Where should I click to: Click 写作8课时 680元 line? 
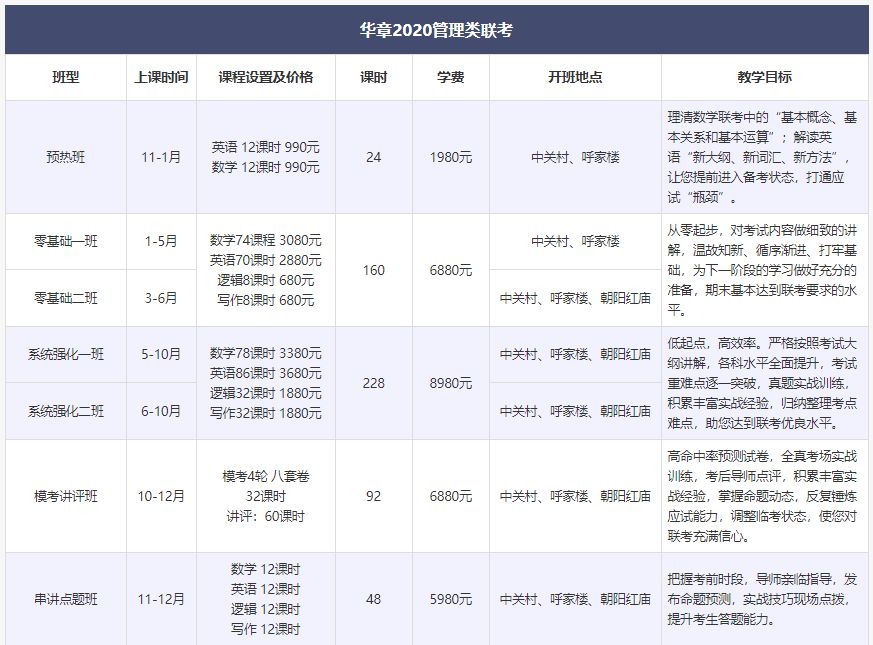pyautogui.click(x=266, y=300)
